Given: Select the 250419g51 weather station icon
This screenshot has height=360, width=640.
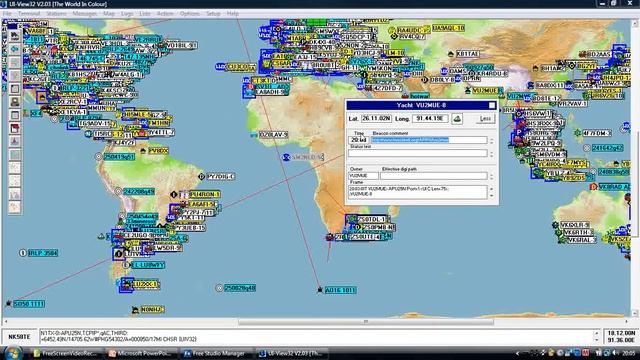Looking at the screenshot, I should point(98,156).
